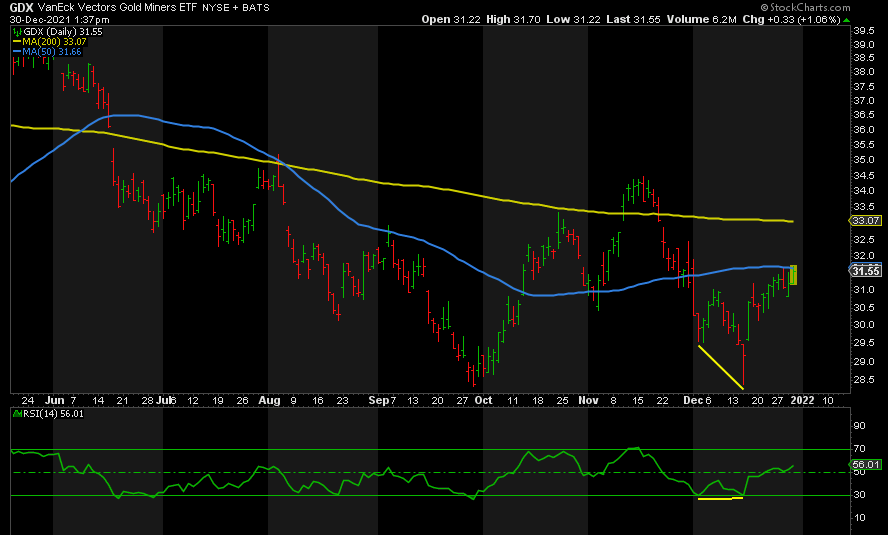Click the 70 level on RSI axis
888x535 pixels.
click(859, 449)
